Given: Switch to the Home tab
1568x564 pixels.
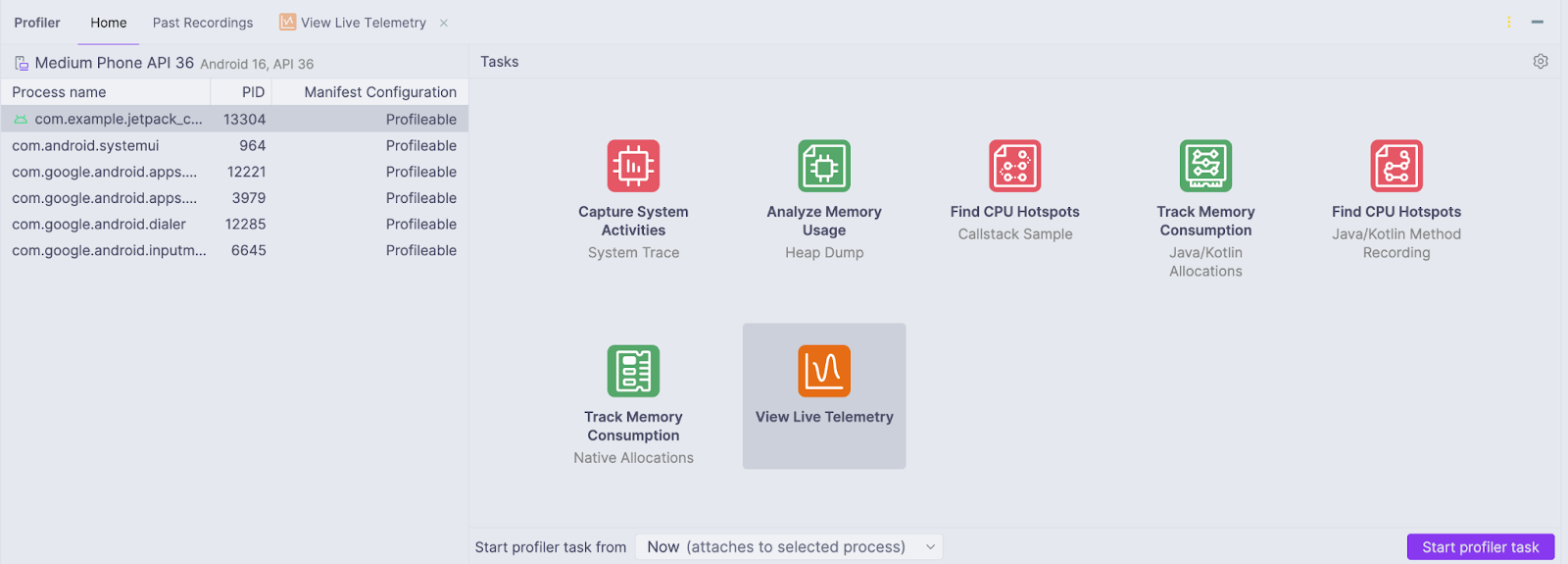Looking at the screenshot, I should [x=109, y=23].
